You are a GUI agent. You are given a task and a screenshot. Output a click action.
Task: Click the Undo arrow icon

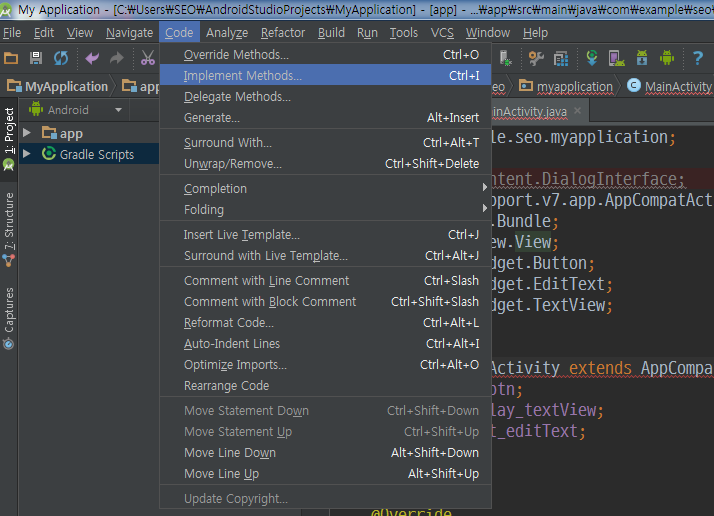(x=92, y=58)
